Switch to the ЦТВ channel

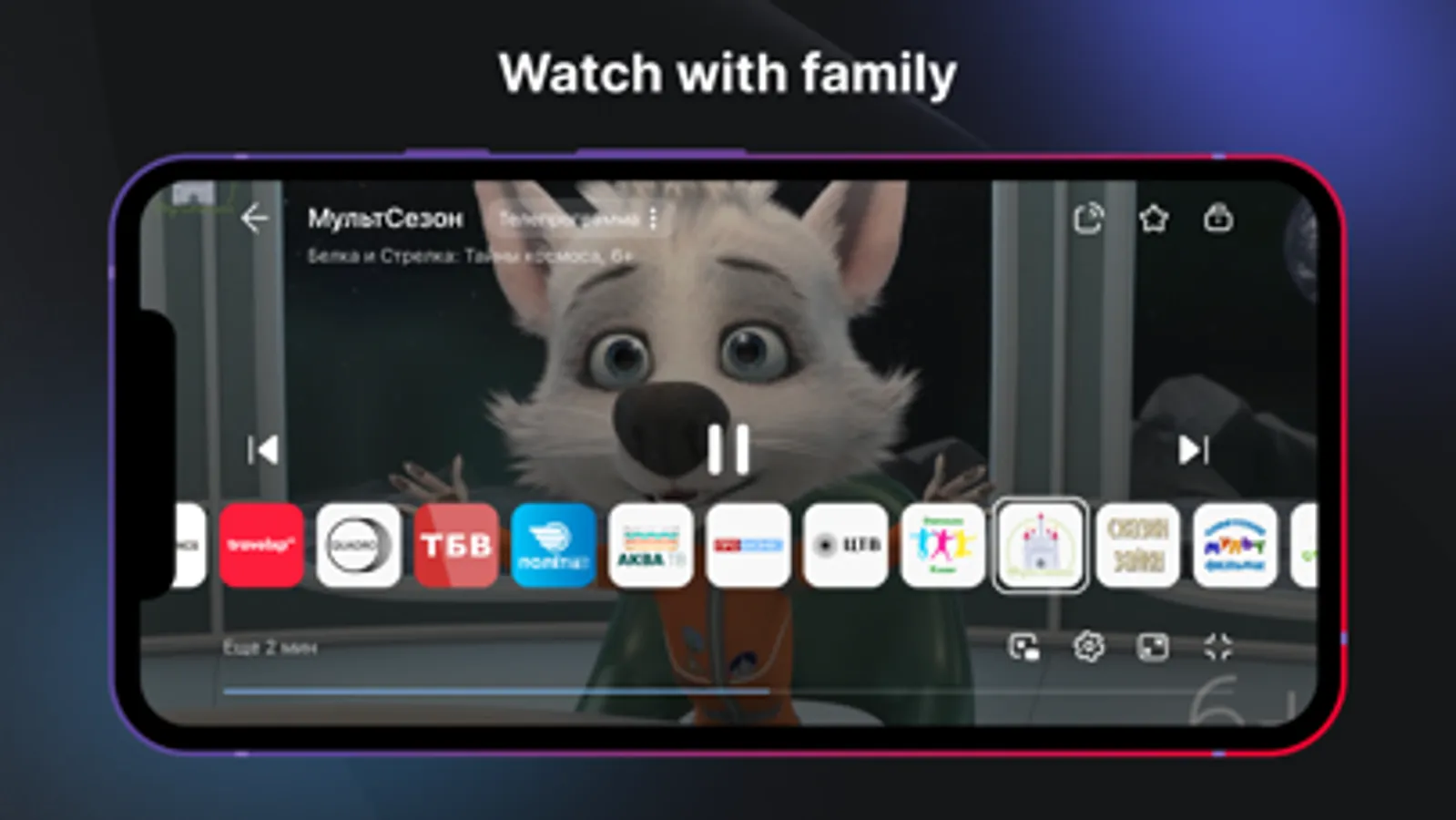(846, 545)
